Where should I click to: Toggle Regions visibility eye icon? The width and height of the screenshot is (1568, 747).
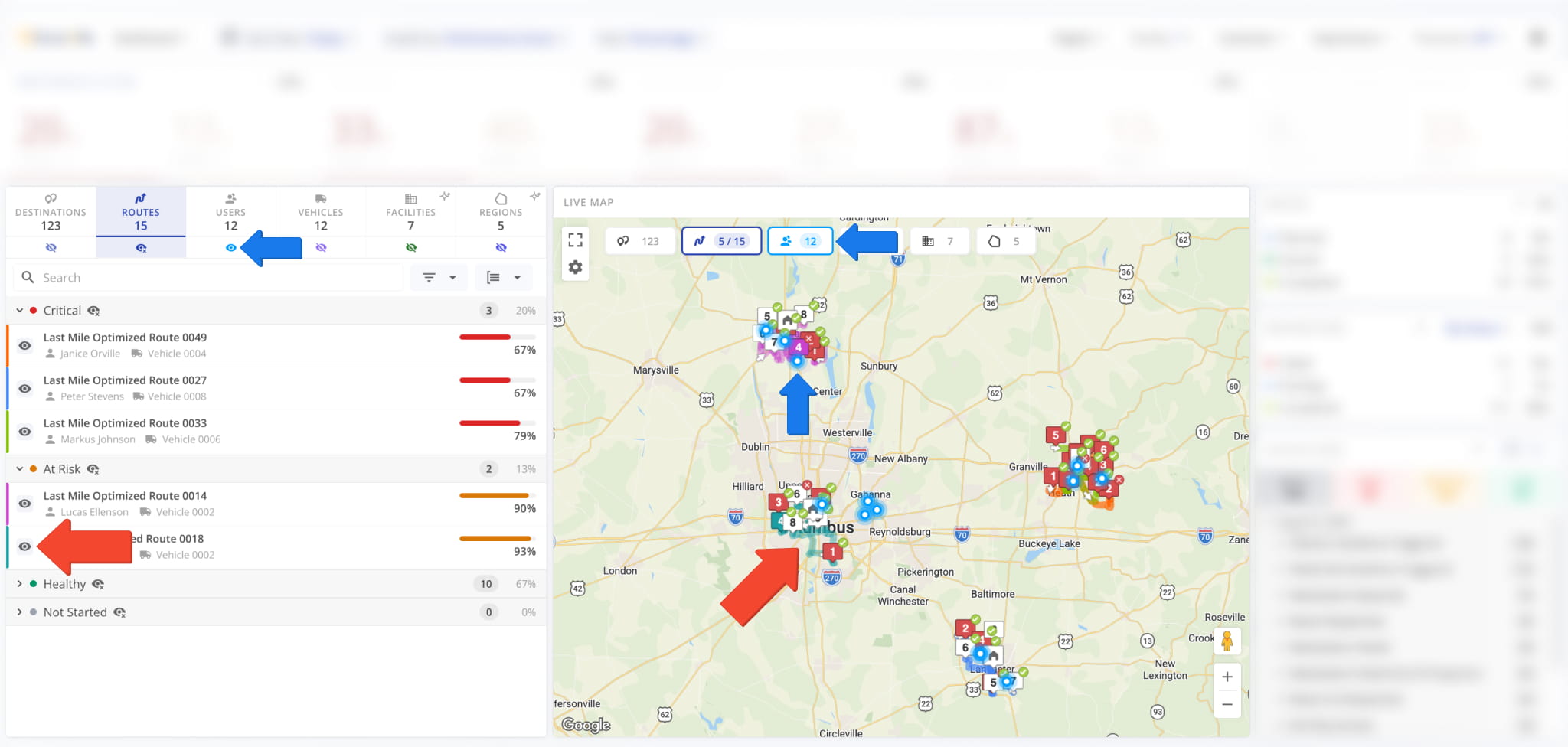[501, 247]
